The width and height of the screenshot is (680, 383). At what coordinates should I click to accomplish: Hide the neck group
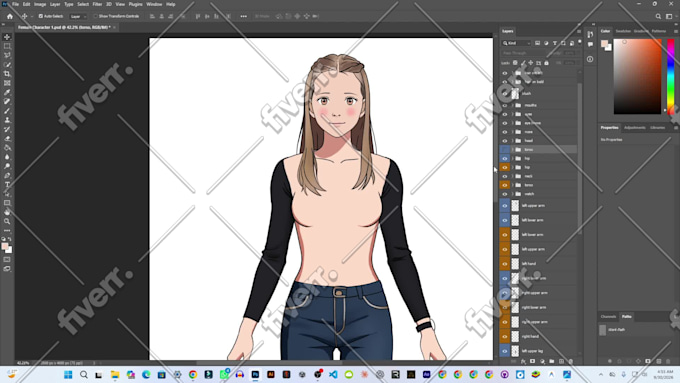(505, 176)
